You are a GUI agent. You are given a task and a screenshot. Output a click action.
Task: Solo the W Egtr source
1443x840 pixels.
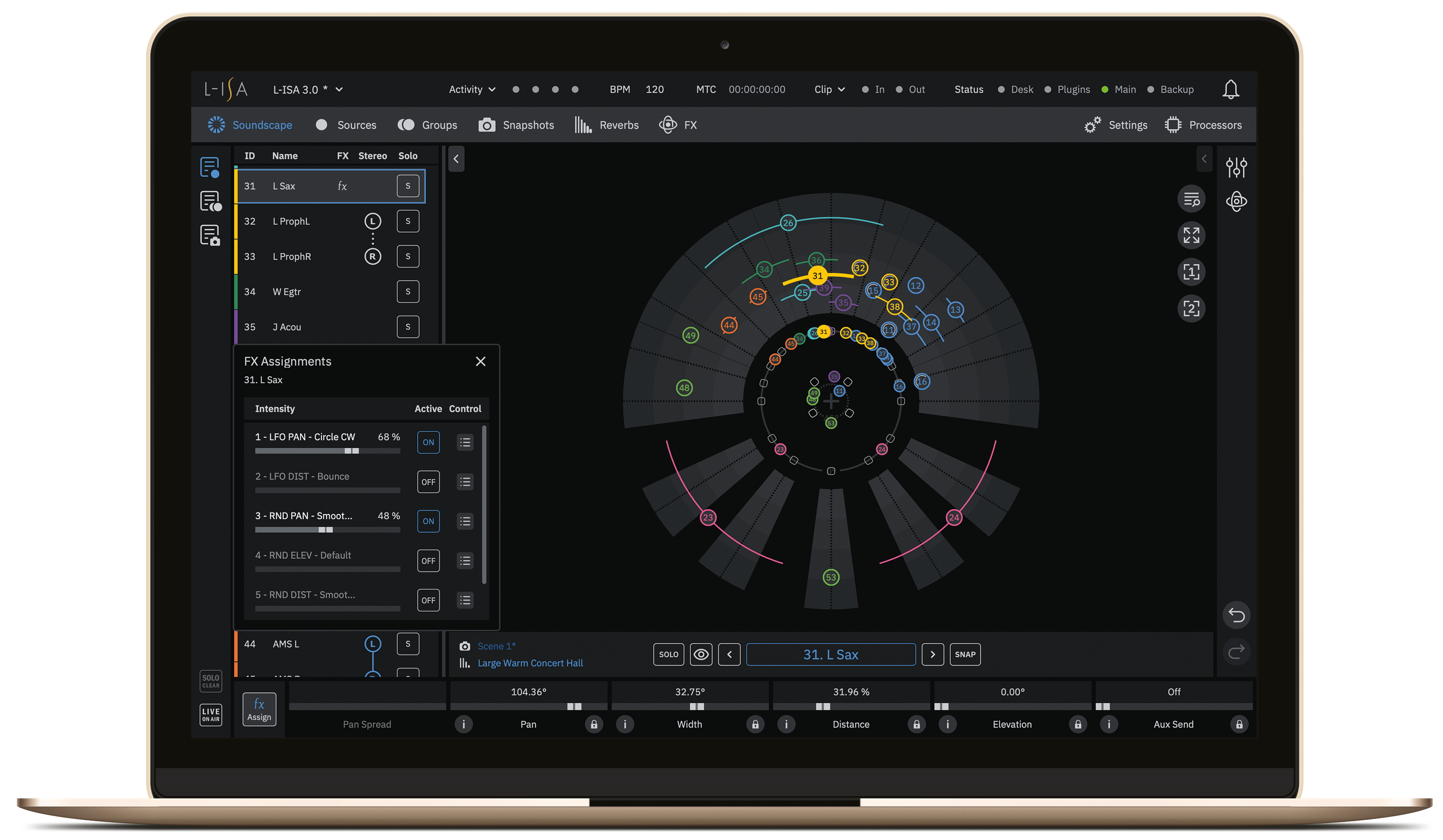[x=408, y=291]
